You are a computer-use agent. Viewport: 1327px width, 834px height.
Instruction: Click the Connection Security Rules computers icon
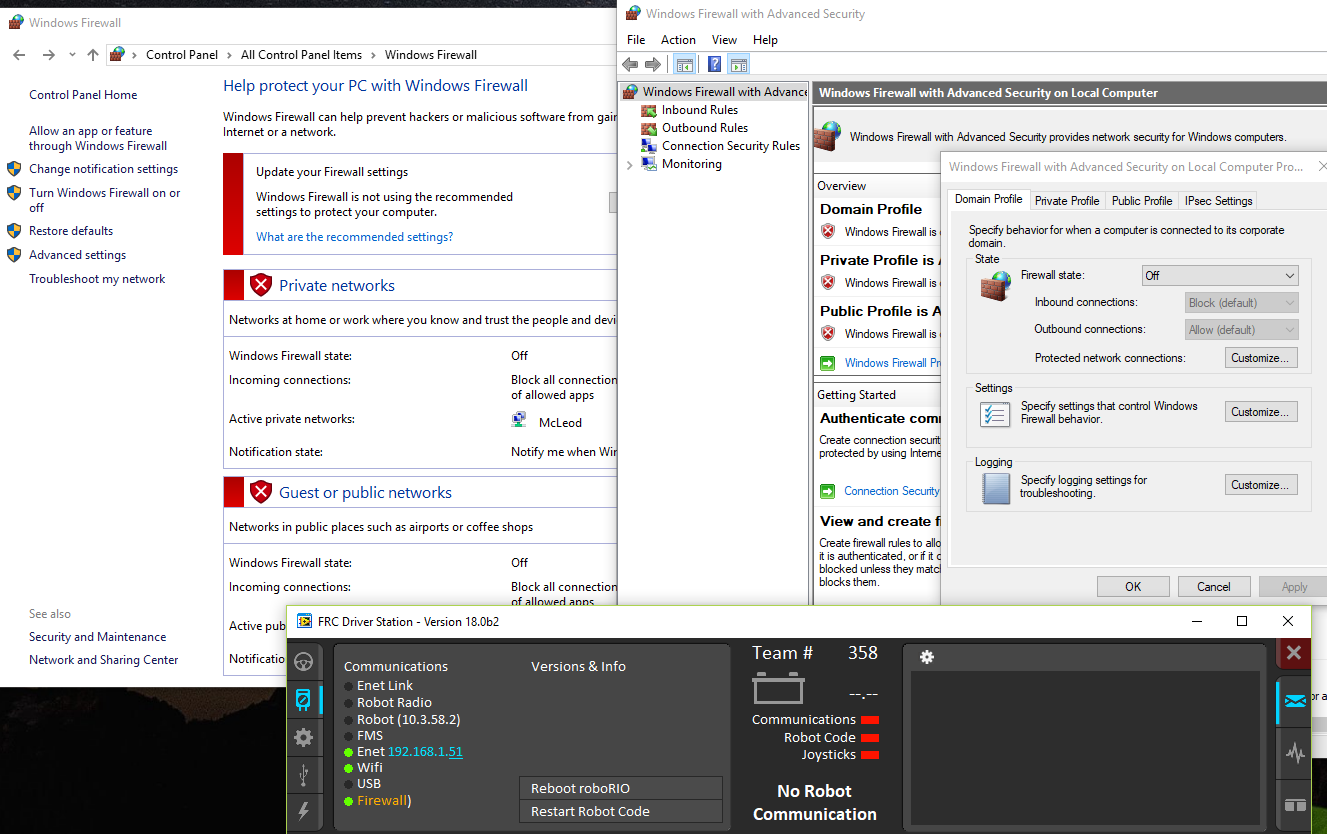pos(649,146)
